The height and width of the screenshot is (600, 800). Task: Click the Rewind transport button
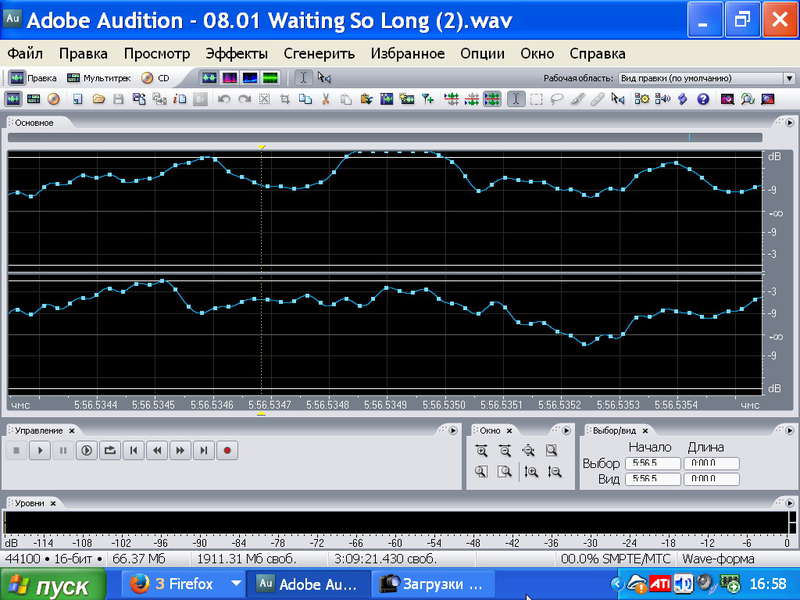point(157,451)
